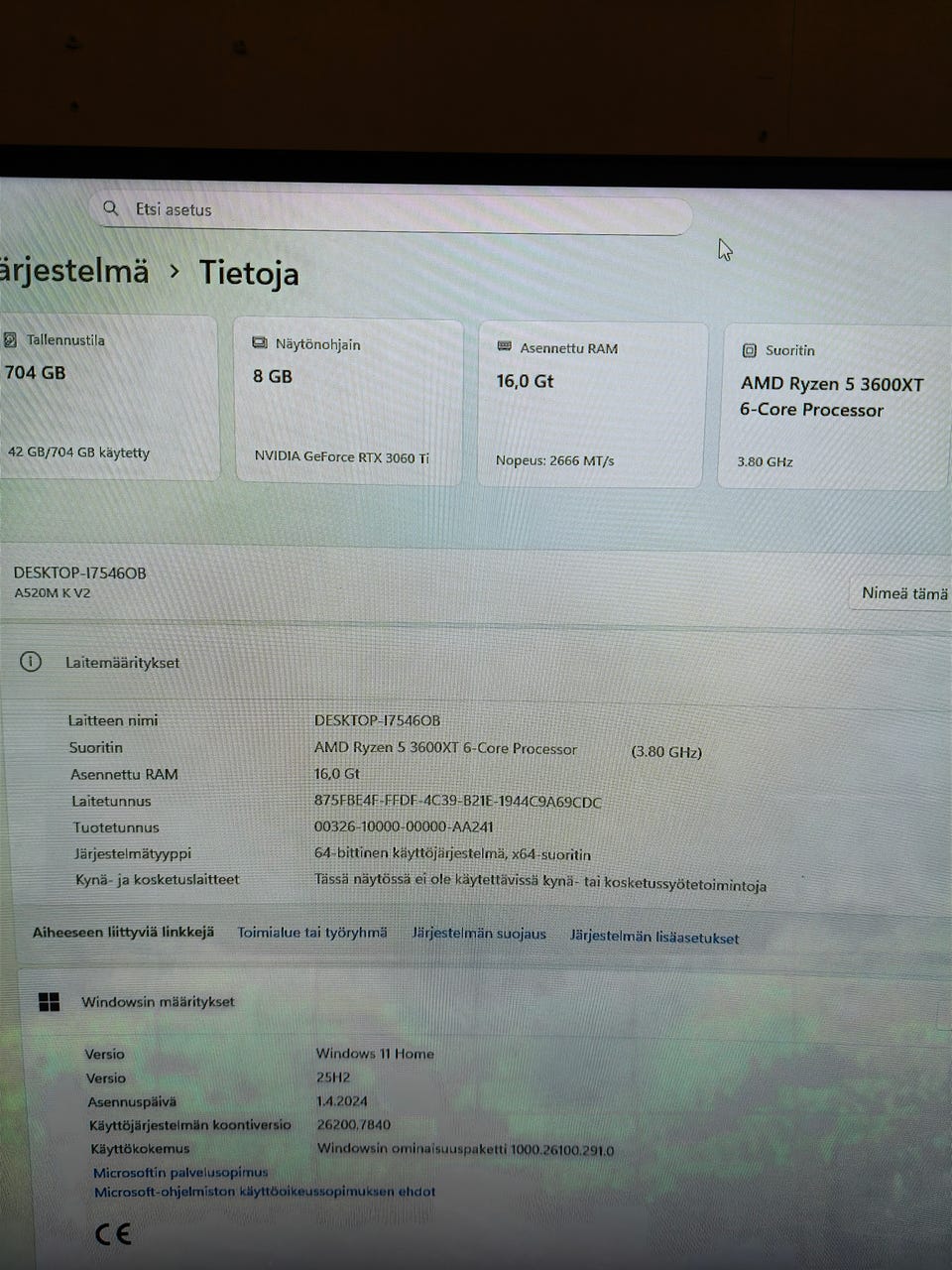Click the 16,0 Gt value beside Asennettu RAM row
Image resolution: width=952 pixels, height=1270 pixels.
point(337,774)
